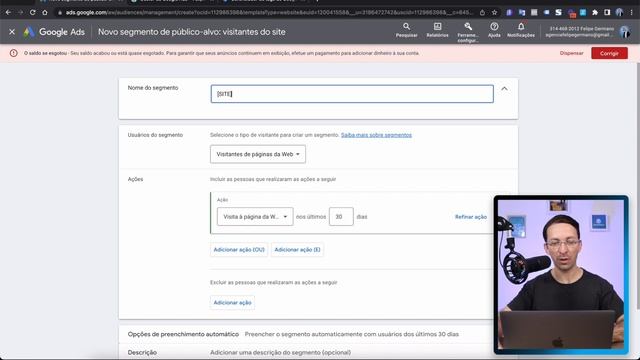Dismiss the balance warning via Dispensar
The image size is (640, 360).
[x=571, y=53]
